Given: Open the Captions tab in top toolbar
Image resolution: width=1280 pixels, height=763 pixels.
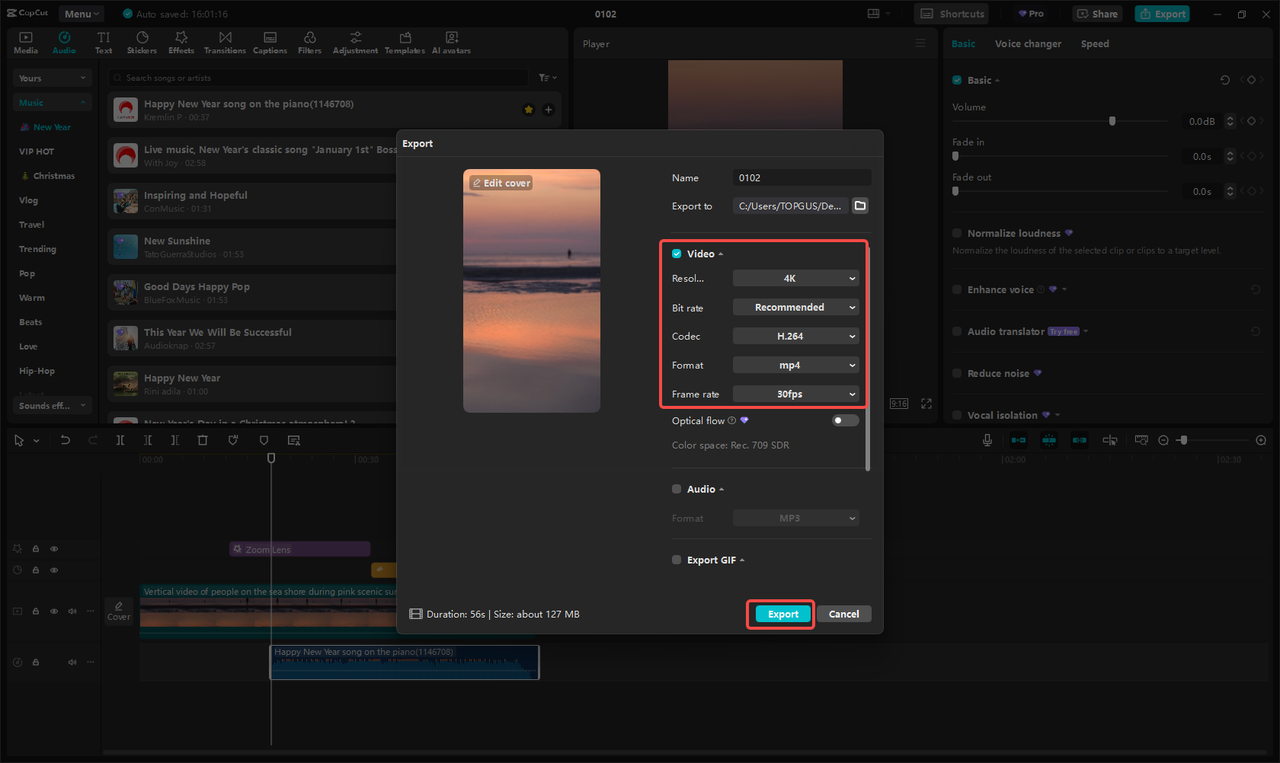Looking at the screenshot, I should (x=270, y=42).
